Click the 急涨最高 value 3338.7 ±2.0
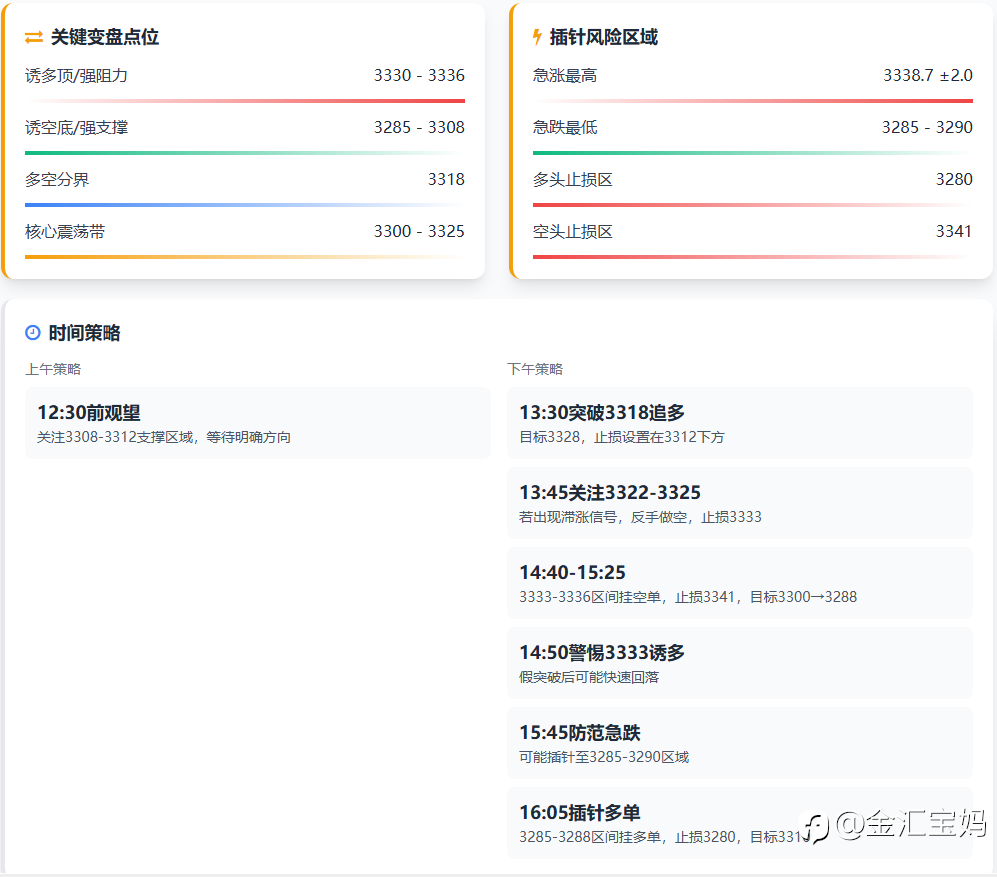997x877 pixels. [927, 76]
